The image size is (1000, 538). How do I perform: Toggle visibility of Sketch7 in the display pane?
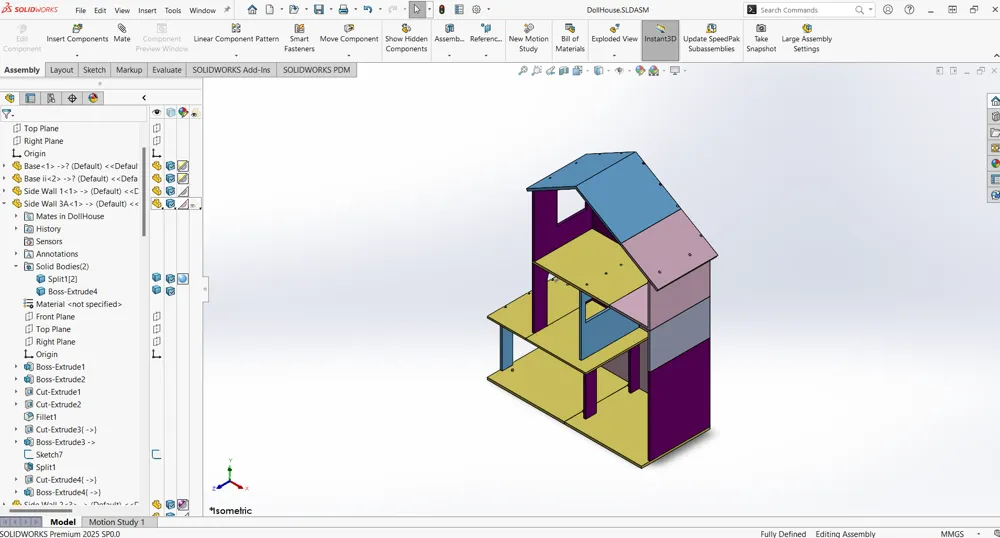point(156,454)
